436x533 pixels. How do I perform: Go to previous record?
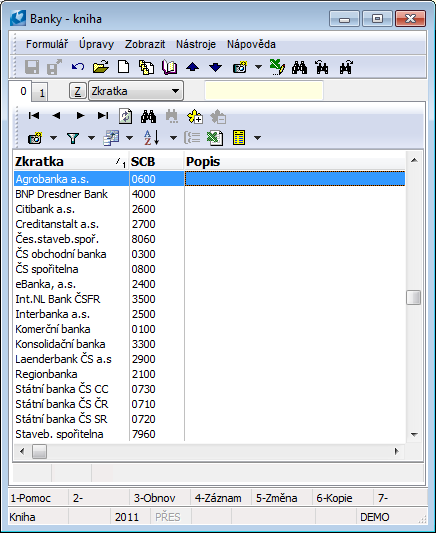pyautogui.click(x=56, y=116)
